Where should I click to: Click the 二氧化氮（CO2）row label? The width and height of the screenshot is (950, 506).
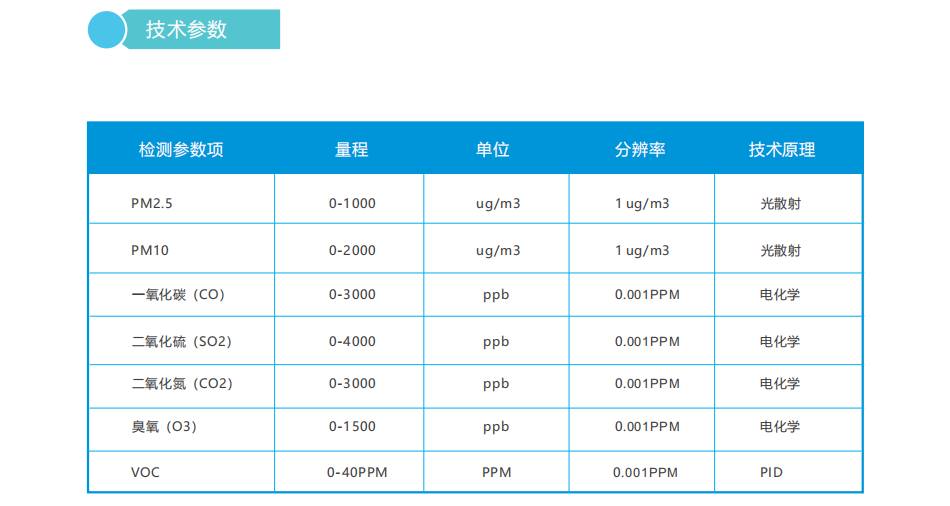point(182,384)
